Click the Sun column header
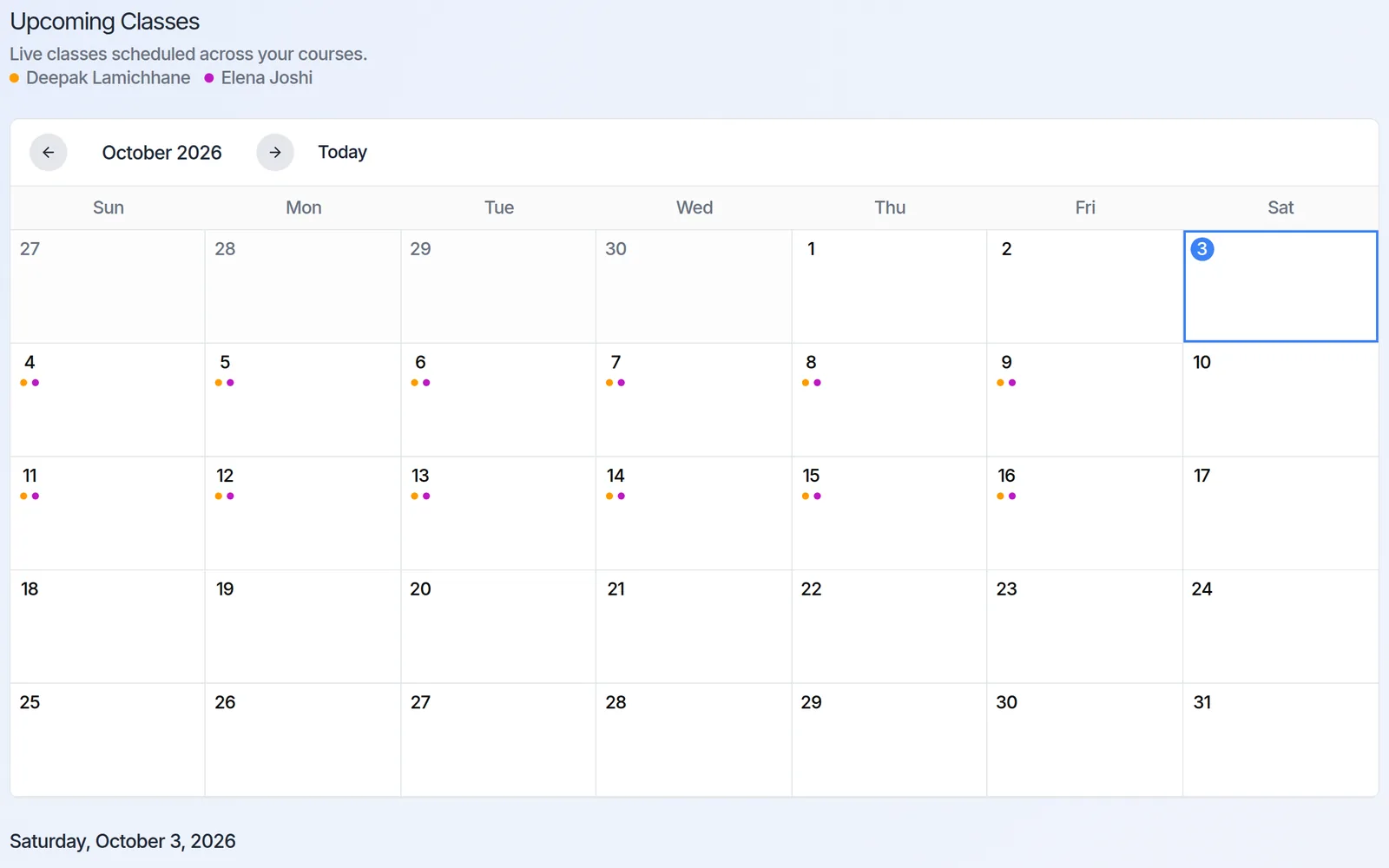 point(109,207)
